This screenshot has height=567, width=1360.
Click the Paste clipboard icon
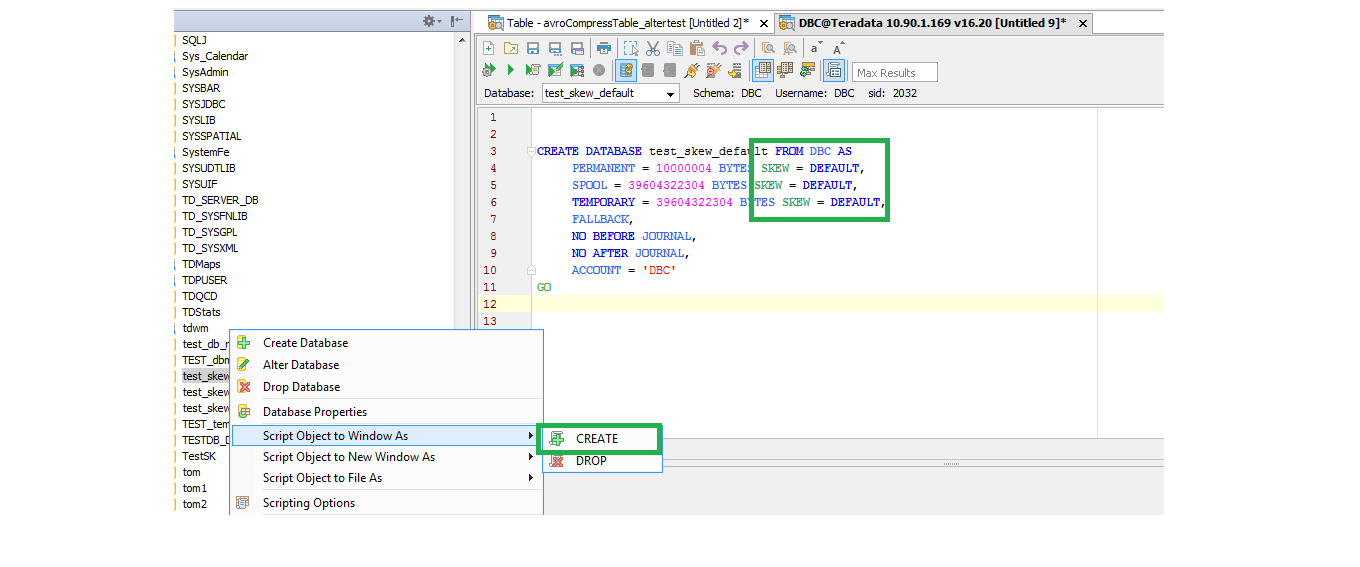(x=697, y=48)
